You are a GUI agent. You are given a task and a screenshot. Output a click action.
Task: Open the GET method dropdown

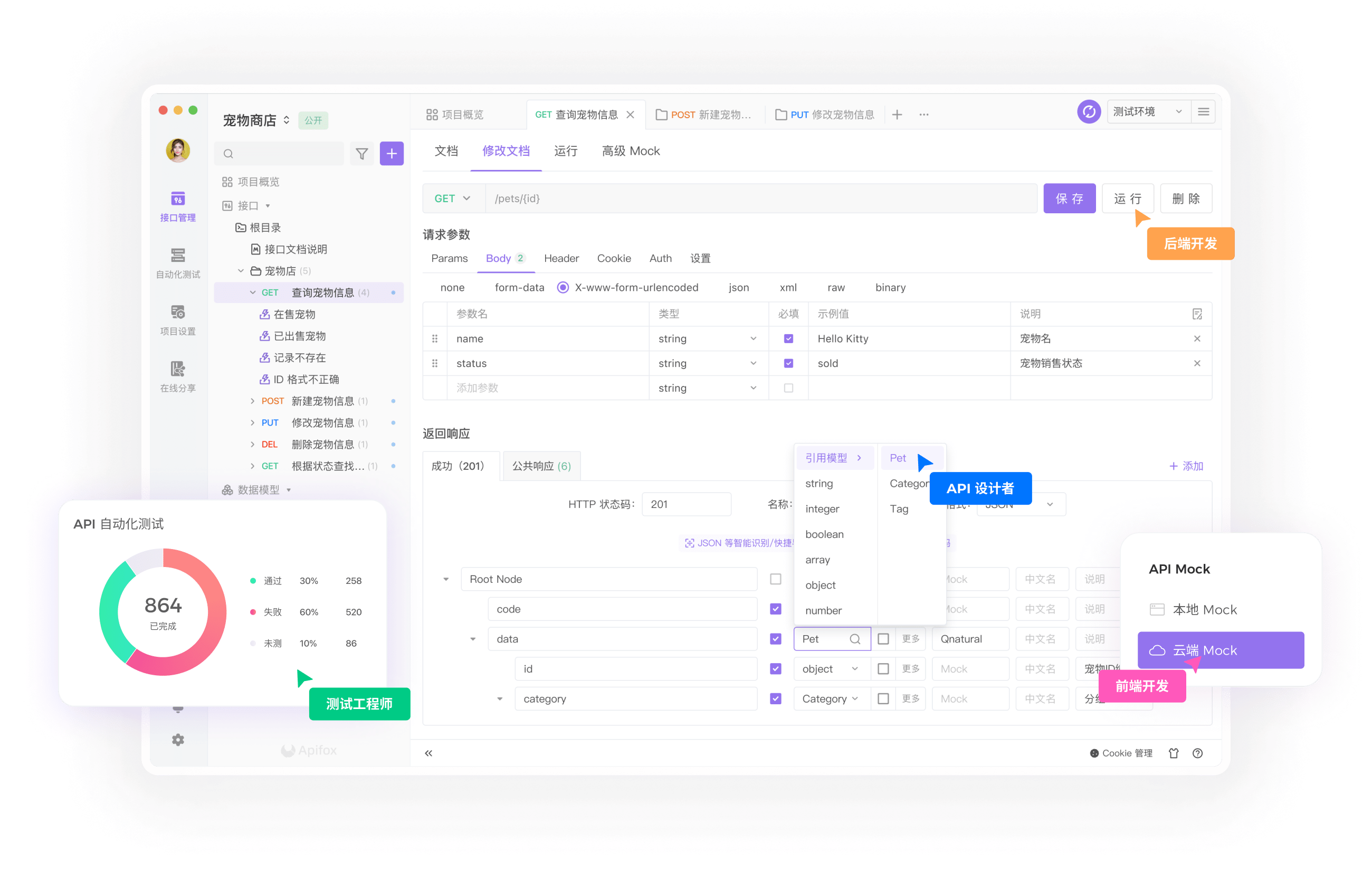coord(453,198)
